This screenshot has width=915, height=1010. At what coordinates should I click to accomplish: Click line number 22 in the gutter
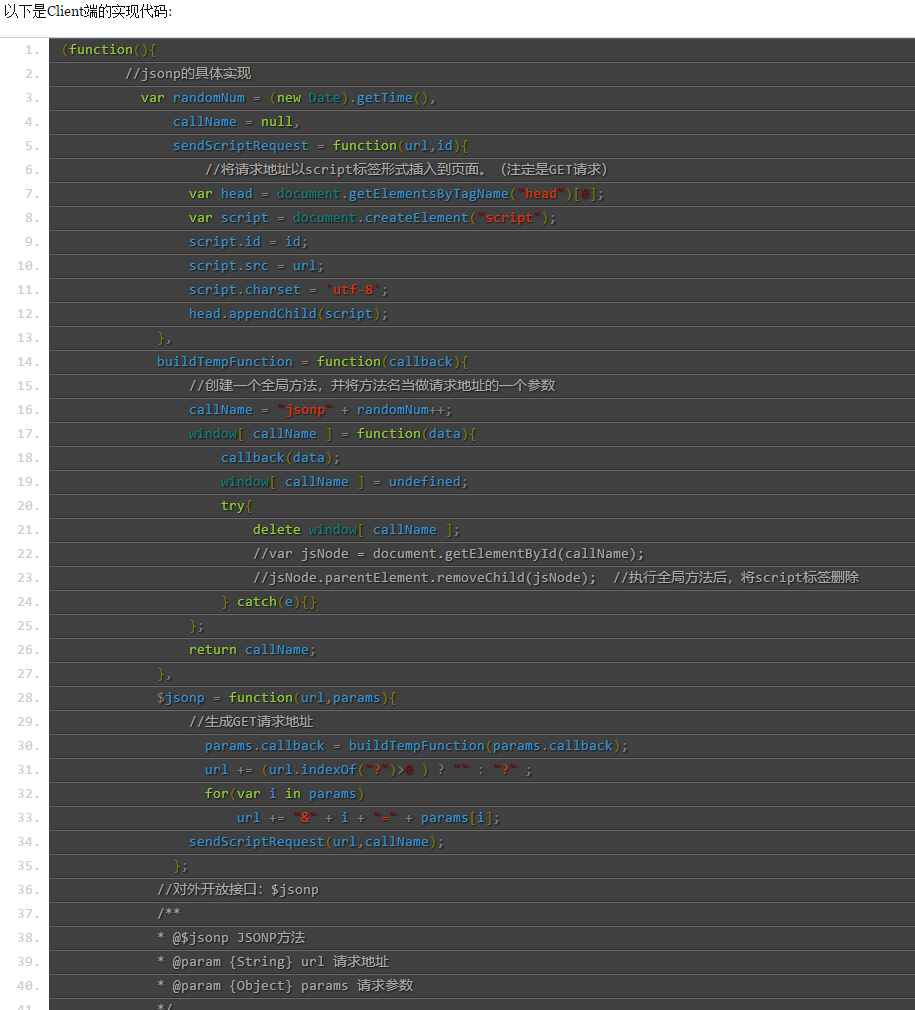pyautogui.click(x=29, y=554)
